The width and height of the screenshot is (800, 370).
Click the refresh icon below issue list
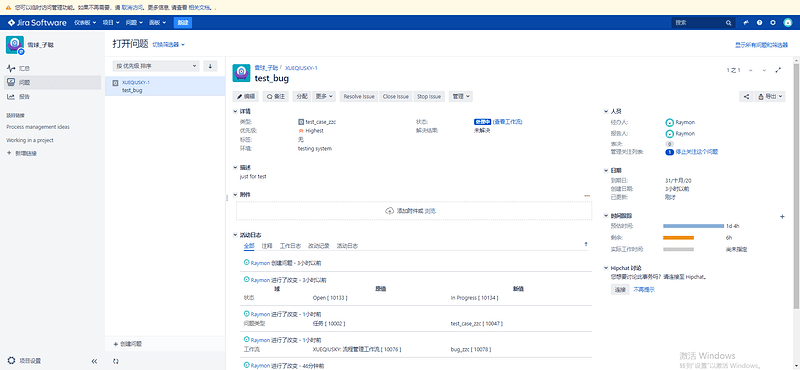tap(116, 361)
